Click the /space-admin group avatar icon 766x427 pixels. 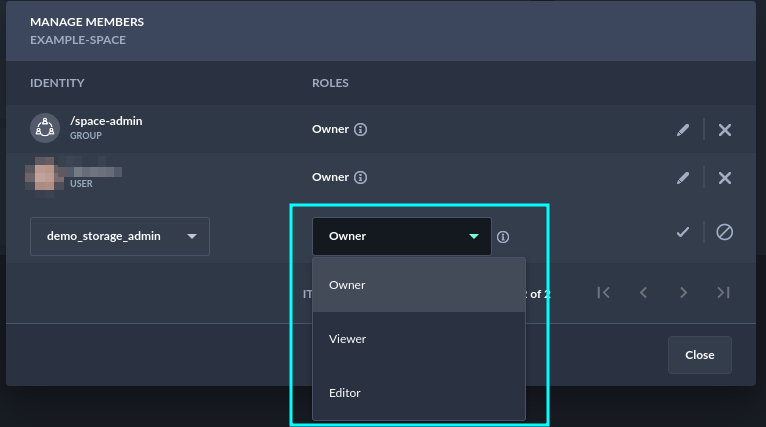(45, 127)
